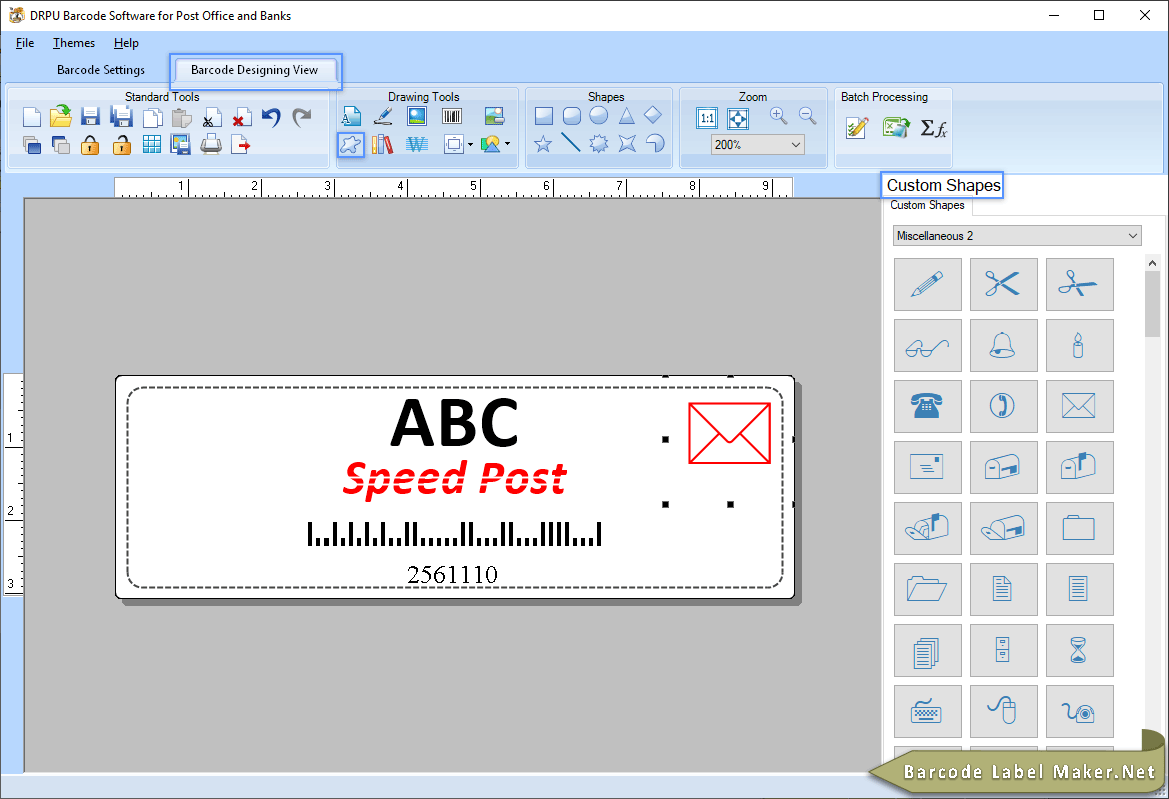
Task: Select the barcode number "2561110"
Action: tap(453, 575)
